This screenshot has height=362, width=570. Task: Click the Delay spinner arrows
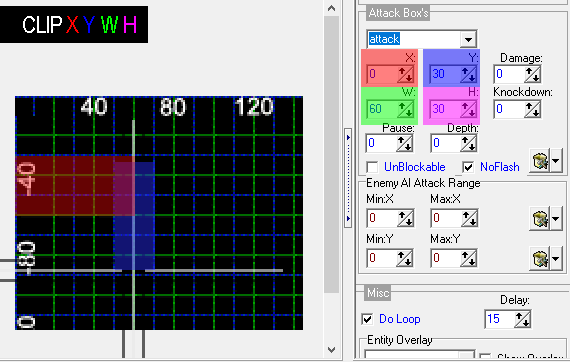point(522,319)
